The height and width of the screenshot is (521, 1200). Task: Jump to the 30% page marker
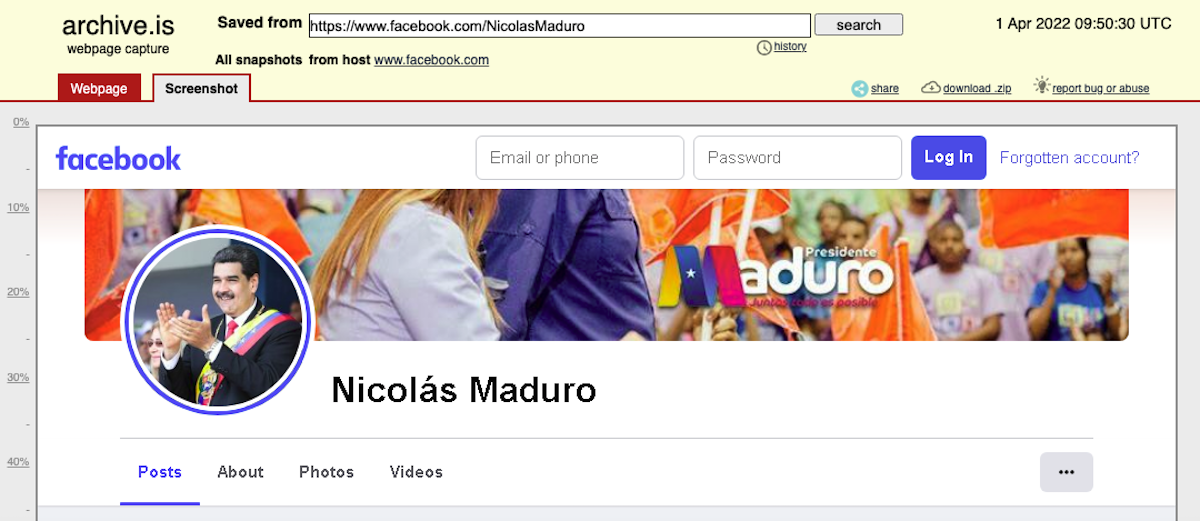[x=18, y=378]
